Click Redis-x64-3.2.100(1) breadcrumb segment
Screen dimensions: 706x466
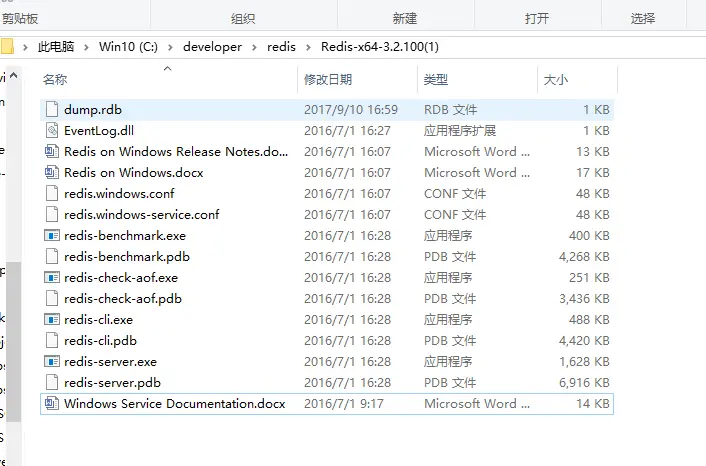tap(380, 47)
